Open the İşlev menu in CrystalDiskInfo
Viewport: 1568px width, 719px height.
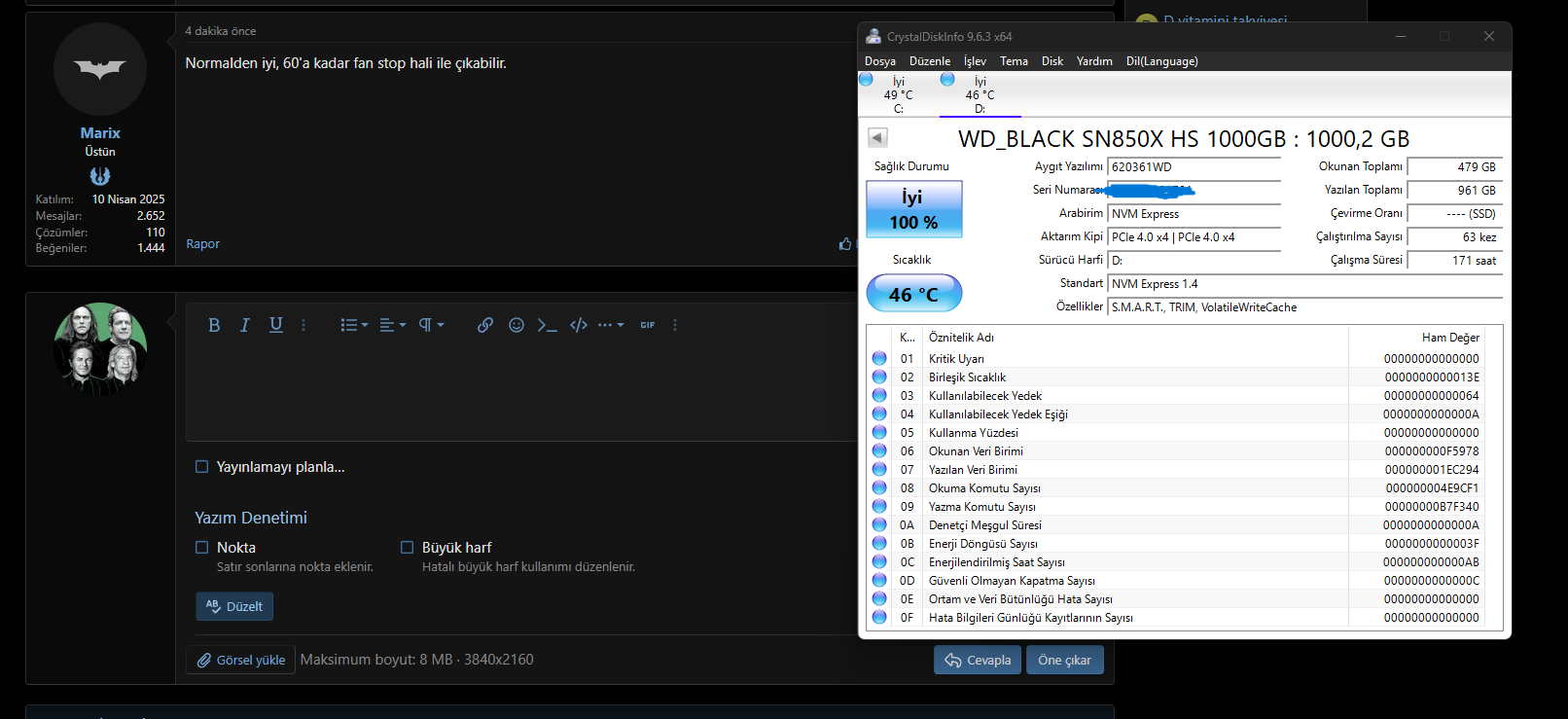(x=975, y=61)
